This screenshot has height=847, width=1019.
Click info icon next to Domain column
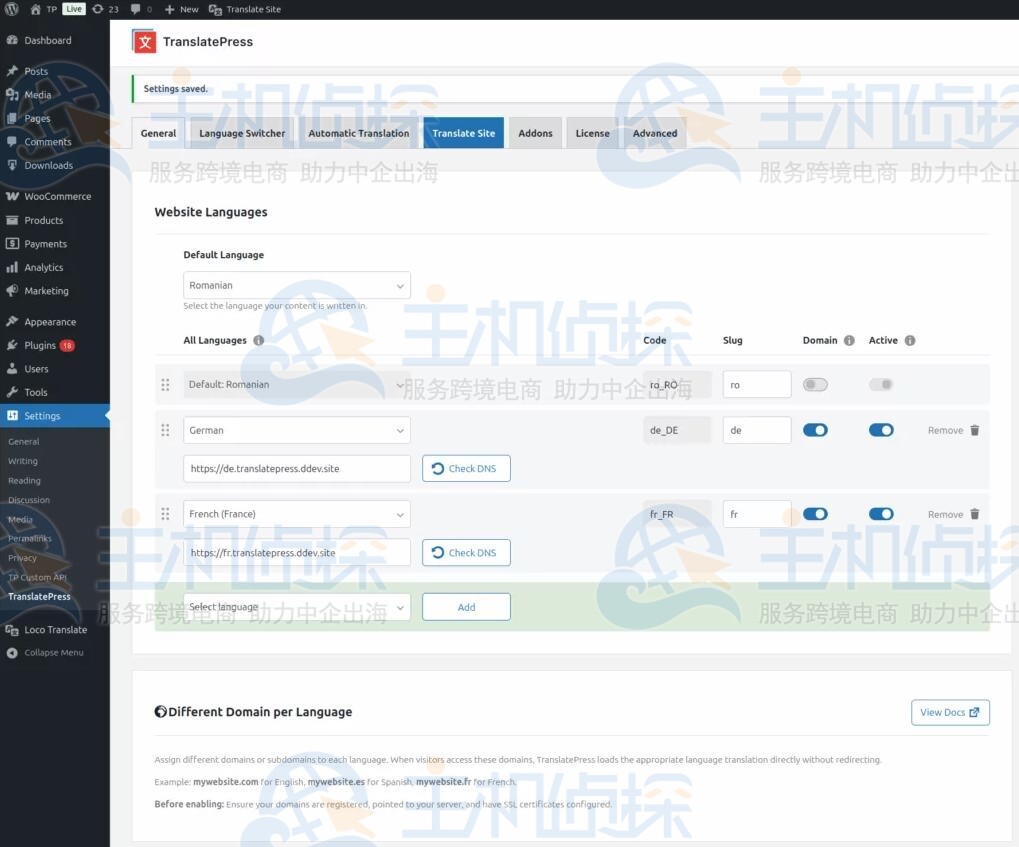(849, 341)
